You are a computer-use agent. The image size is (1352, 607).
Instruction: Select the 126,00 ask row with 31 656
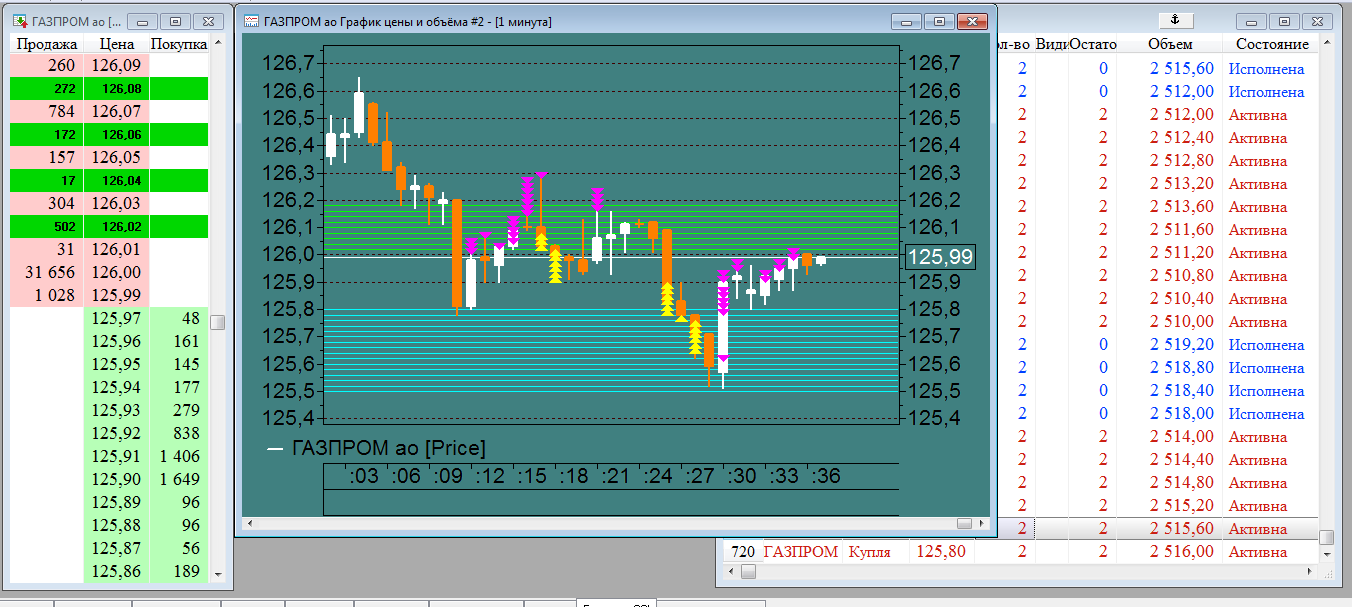(x=109, y=273)
